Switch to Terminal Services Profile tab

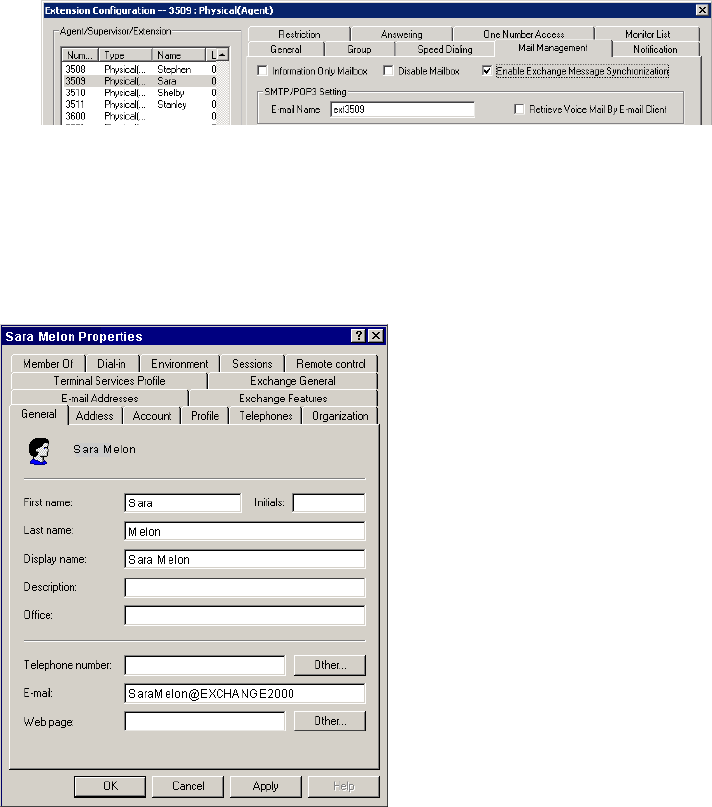pyautogui.click(x=110, y=381)
